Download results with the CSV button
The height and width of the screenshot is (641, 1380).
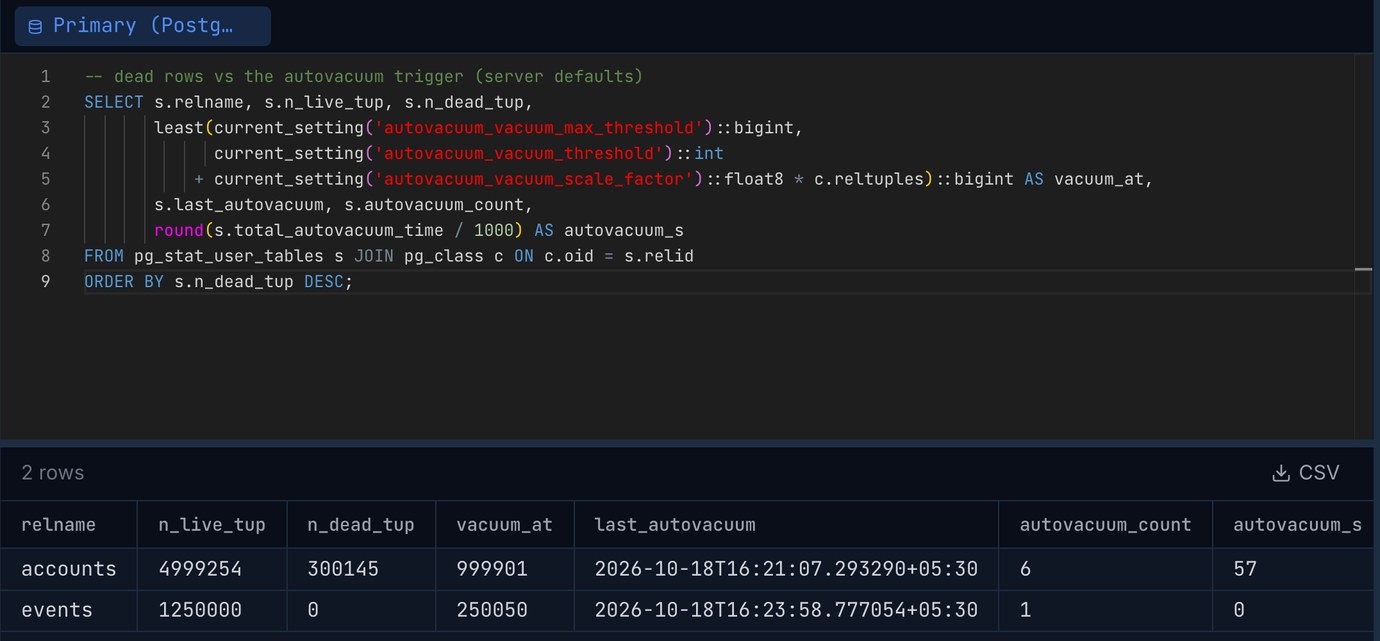[x=1305, y=473]
